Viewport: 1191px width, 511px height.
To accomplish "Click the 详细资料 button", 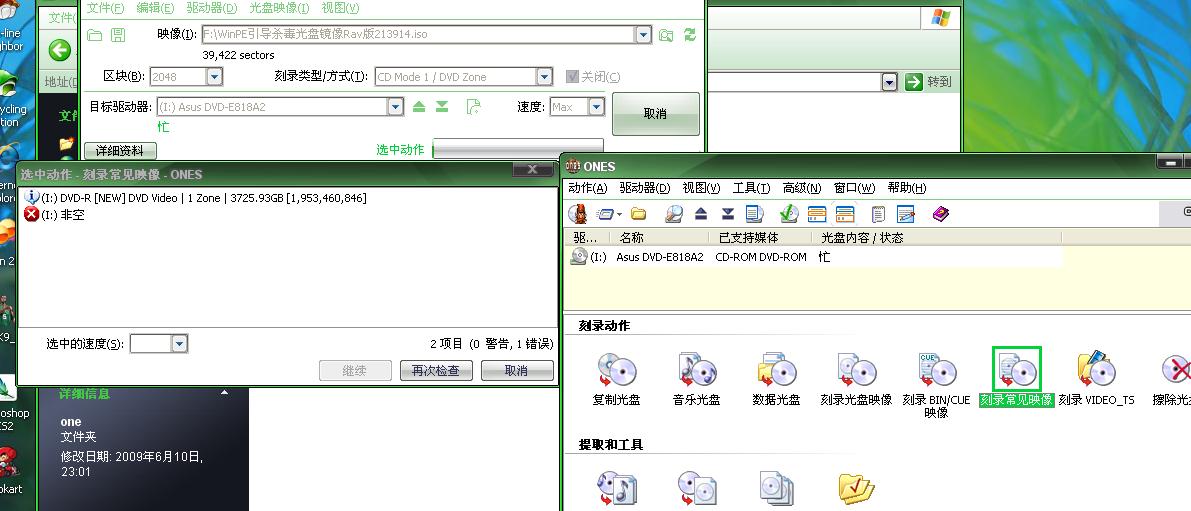I will pos(120,150).
